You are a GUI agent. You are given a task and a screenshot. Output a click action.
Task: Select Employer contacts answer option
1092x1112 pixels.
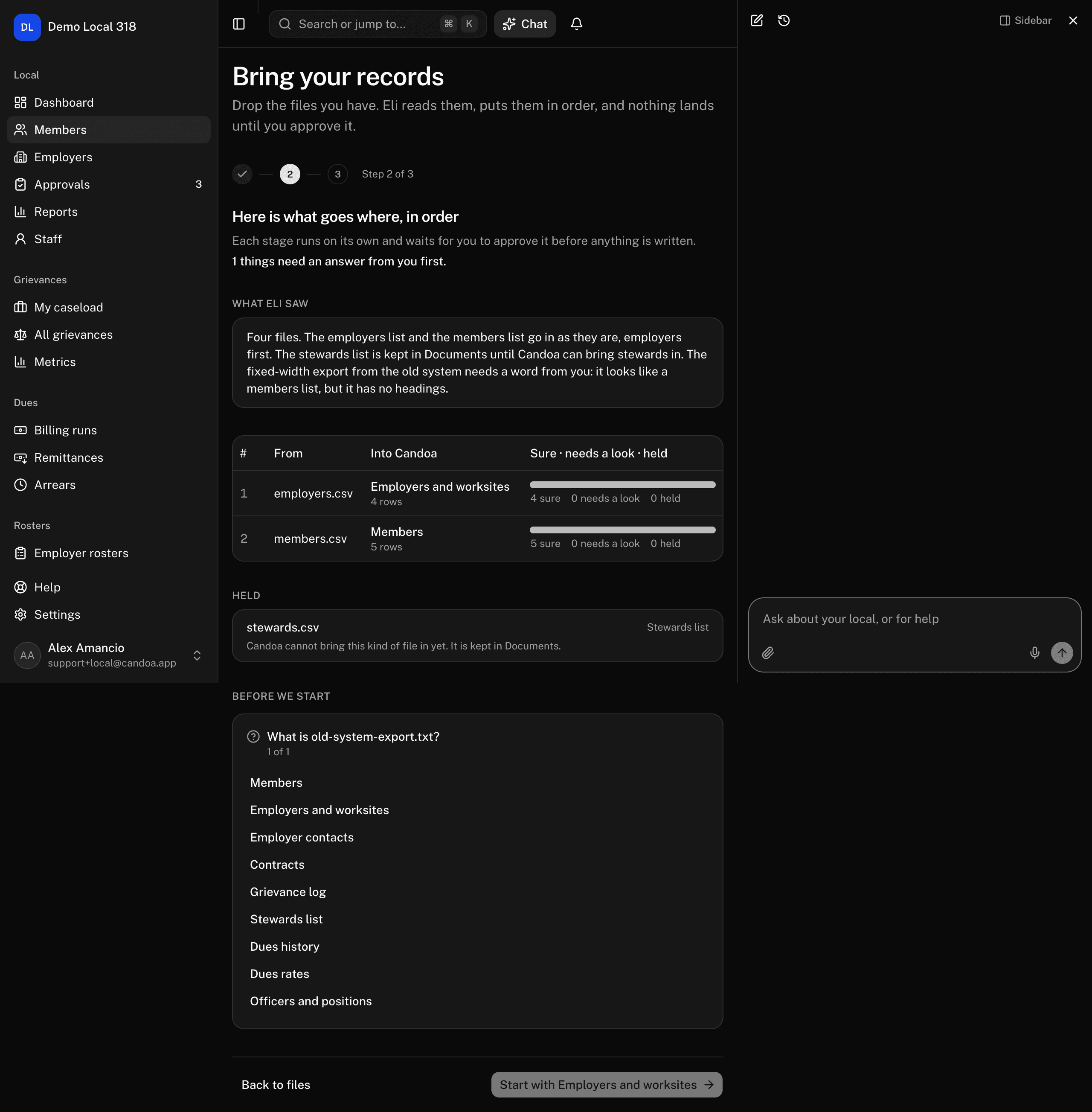coord(477,838)
